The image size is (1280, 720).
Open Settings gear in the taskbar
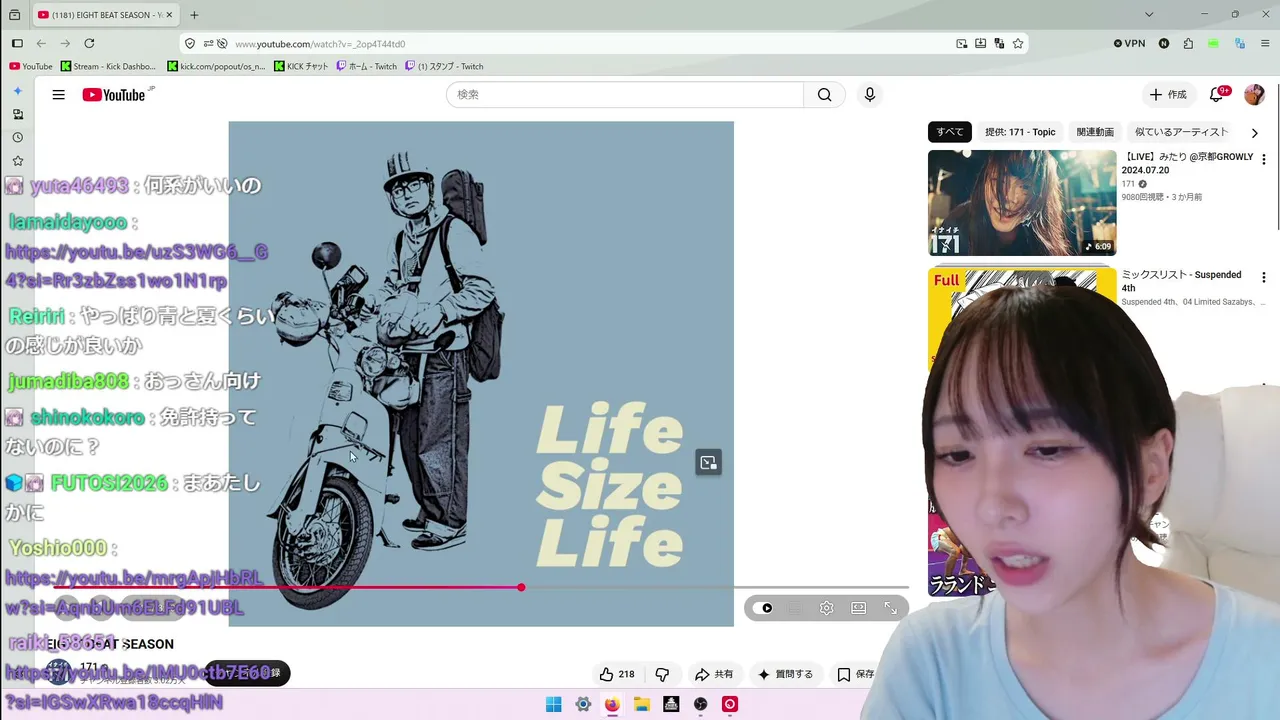[x=583, y=704]
